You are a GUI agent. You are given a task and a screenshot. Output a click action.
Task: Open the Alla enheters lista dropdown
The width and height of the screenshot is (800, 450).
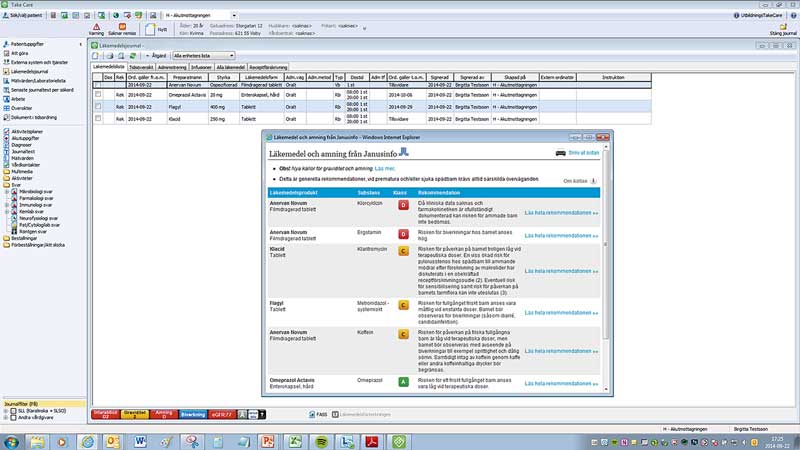tap(203, 55)
